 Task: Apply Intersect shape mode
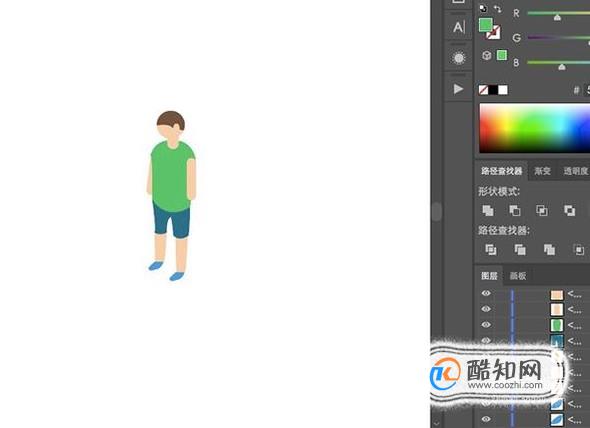pos(542,210)
